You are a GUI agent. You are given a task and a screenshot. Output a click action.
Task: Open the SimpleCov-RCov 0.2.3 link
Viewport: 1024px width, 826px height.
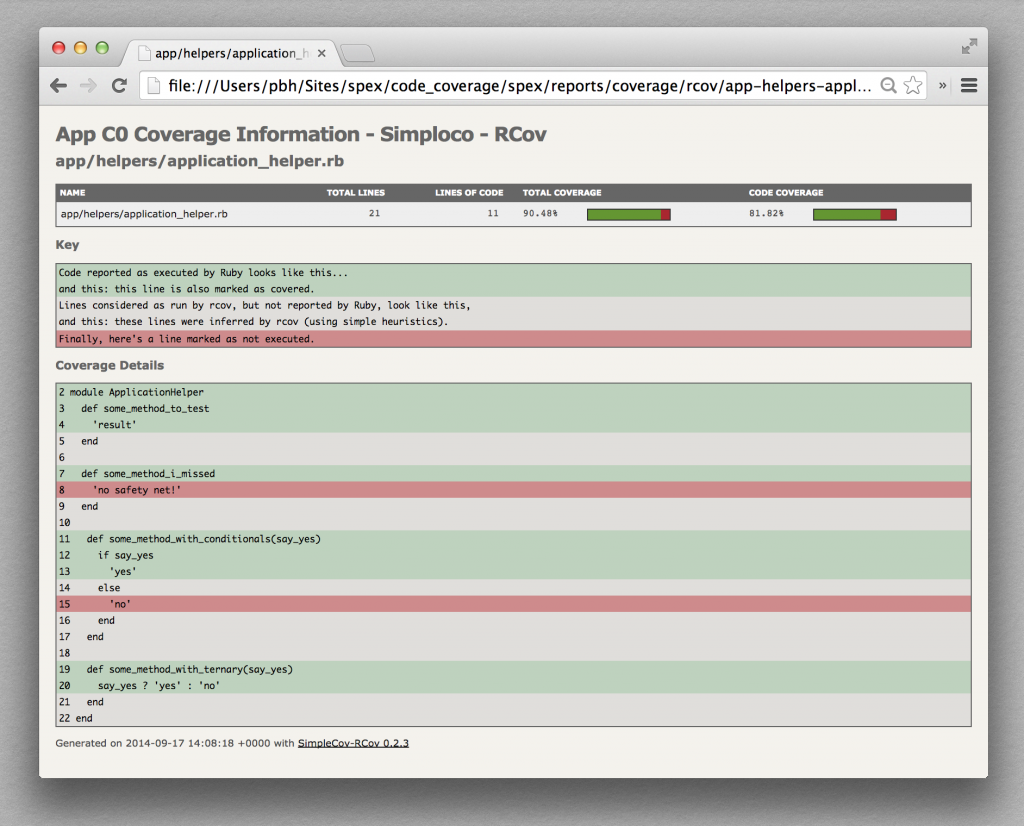(x=353, y=743)
